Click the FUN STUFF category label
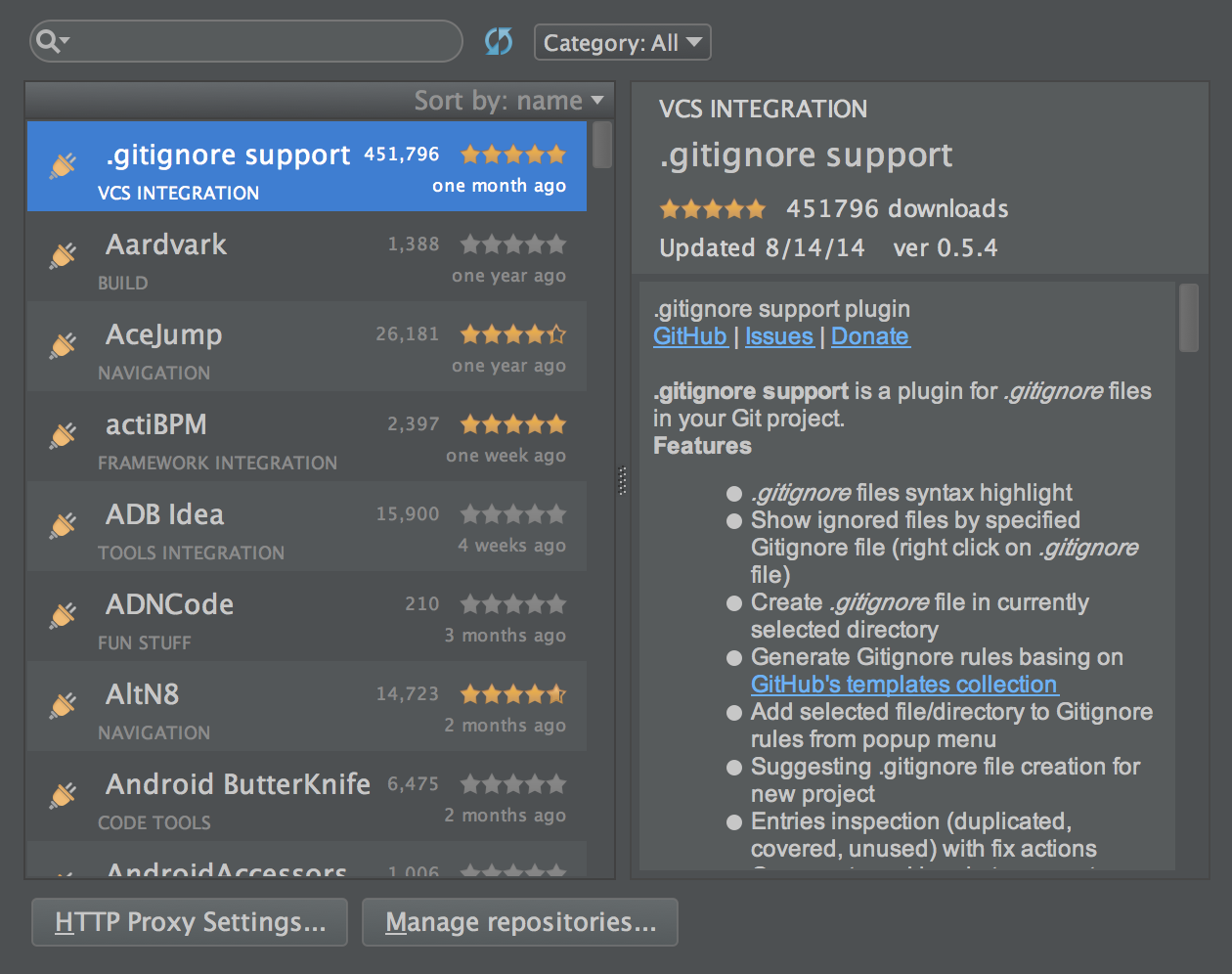Screen dimensions: 1232x974 coord(145,642)
